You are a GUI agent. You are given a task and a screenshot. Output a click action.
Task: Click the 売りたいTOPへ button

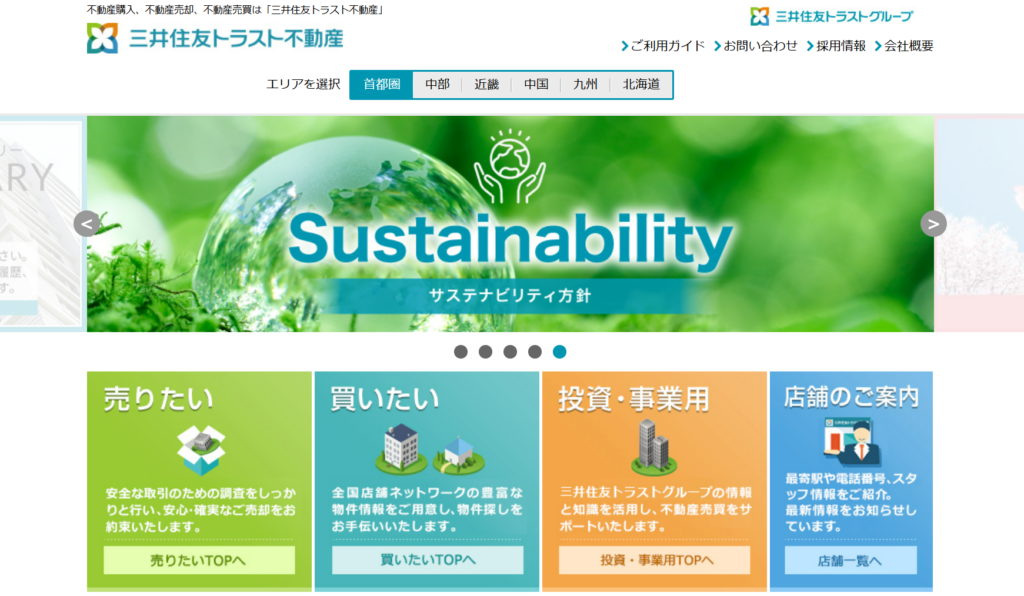(x=199, y=560)
